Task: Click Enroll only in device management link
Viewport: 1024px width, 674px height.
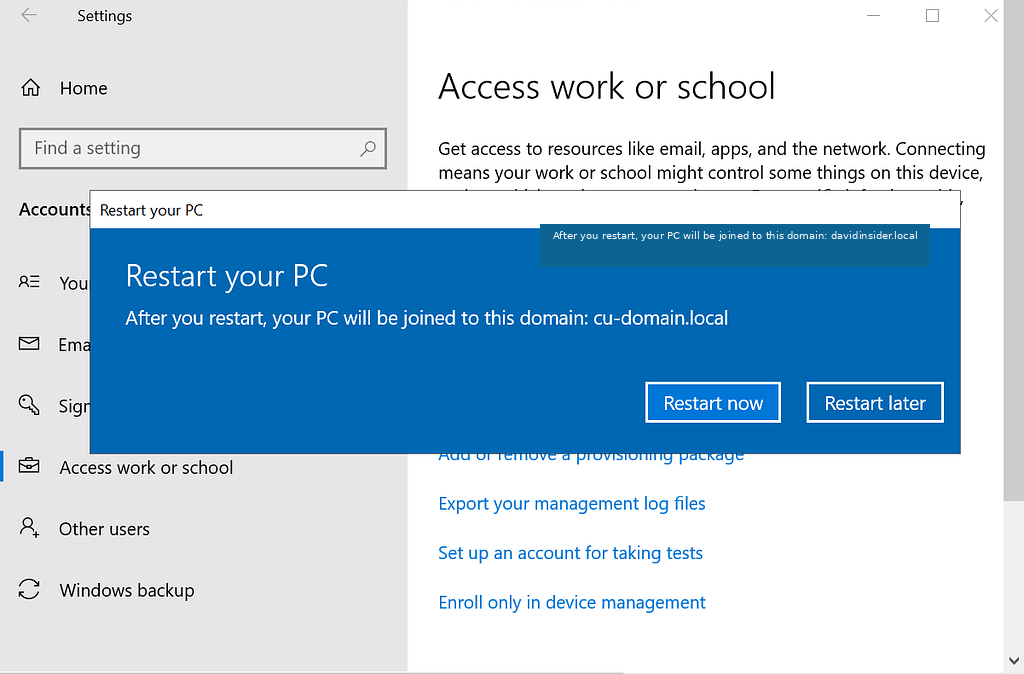Action: 571,602
